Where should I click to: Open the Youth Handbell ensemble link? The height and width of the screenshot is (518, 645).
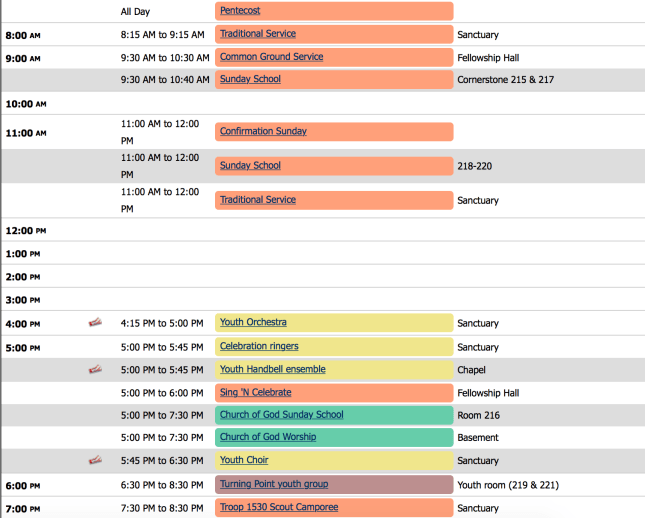[x=272, y=369]
